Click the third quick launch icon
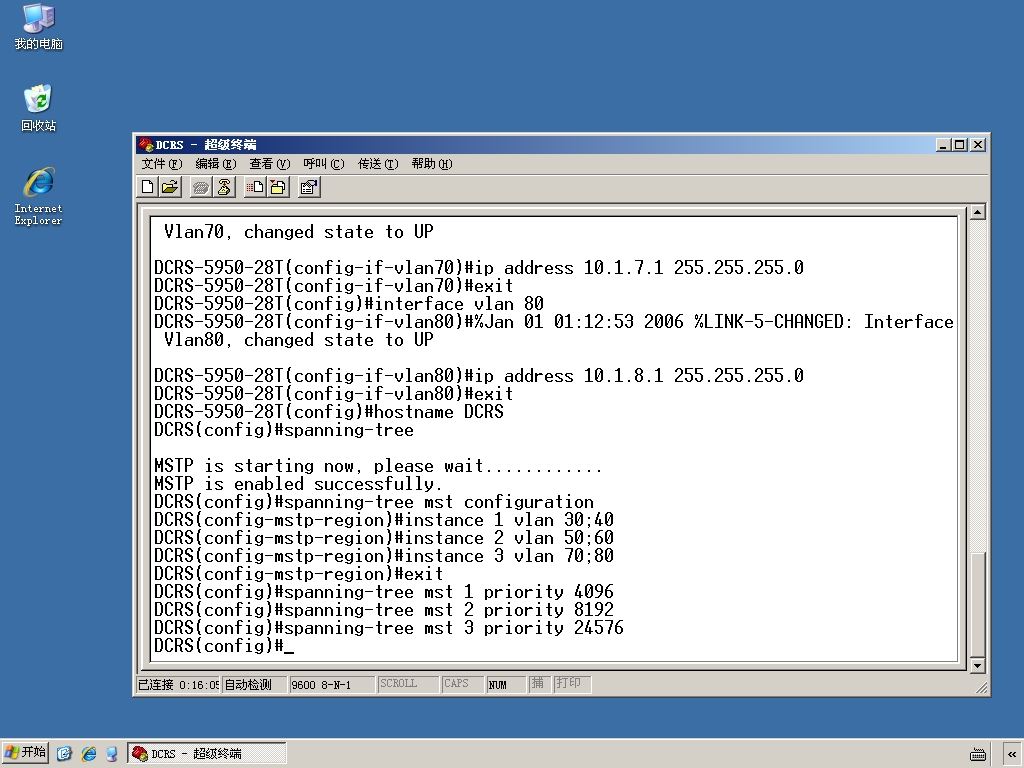Viewport: 1024px width, 768px height. pyautogui.click(x=112, y=754)
